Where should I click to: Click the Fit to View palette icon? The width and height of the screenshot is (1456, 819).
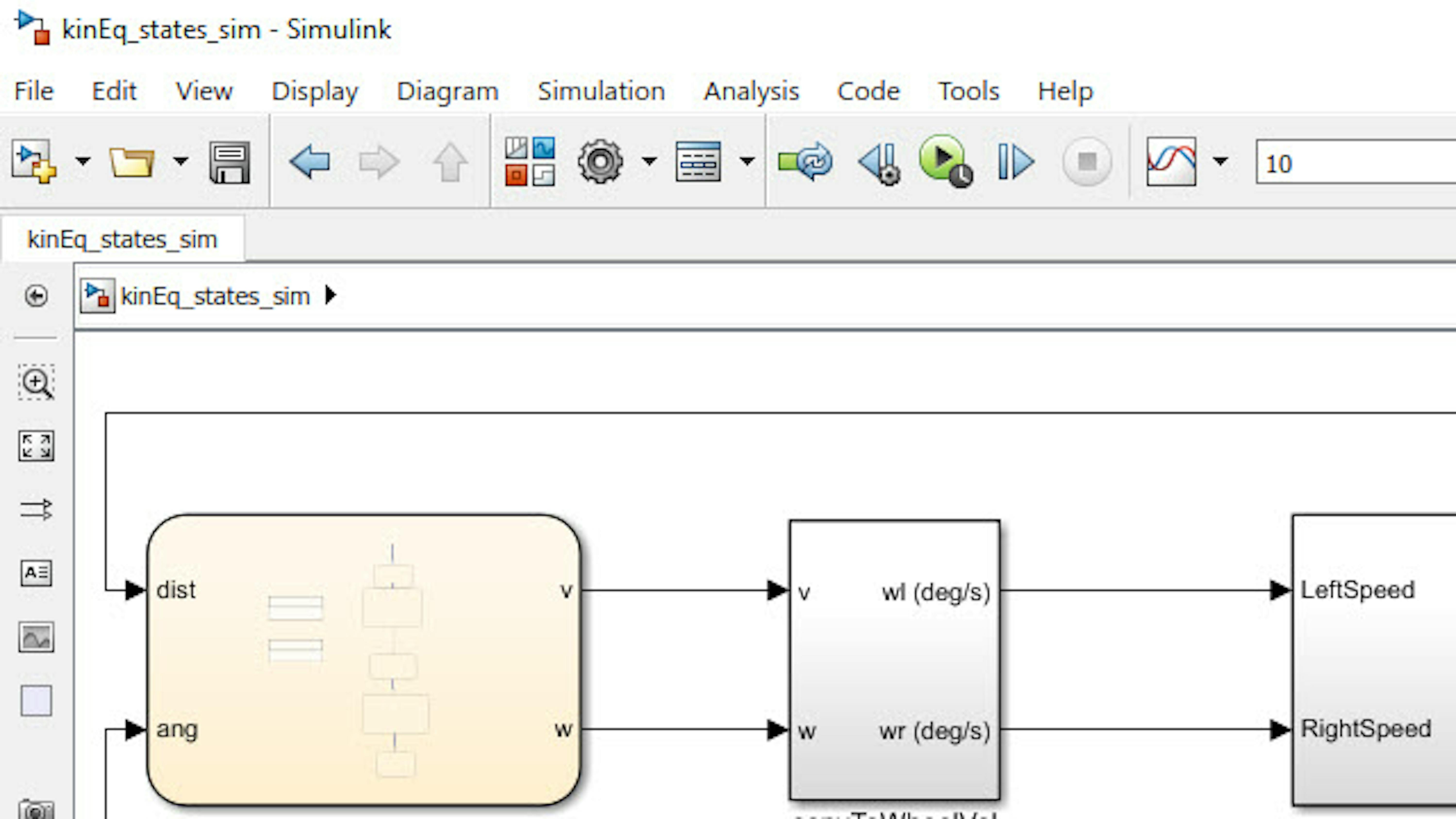[x=36, y=446]
